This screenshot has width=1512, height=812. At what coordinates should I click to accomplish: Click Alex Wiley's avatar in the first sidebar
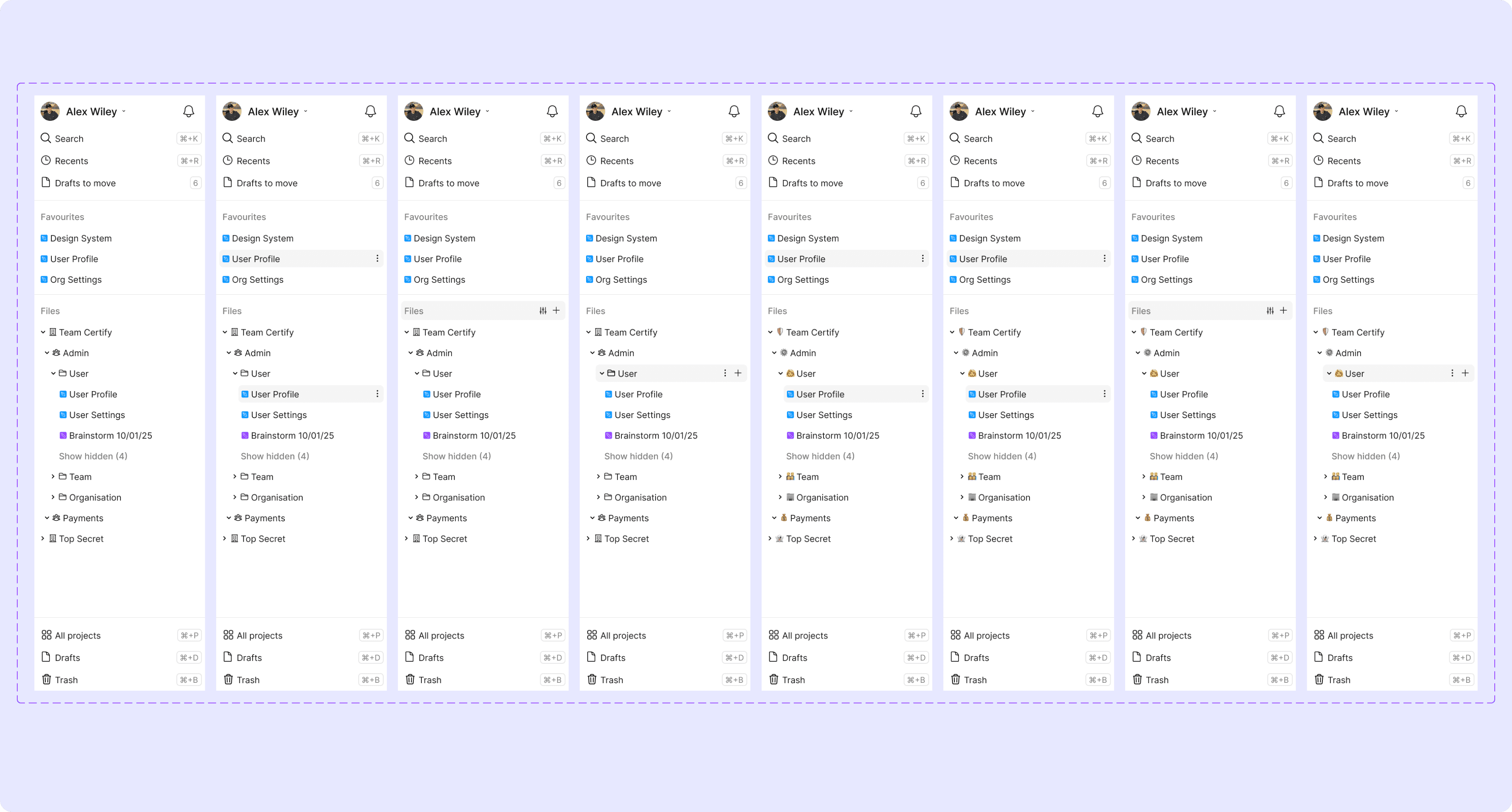(x=50, y=111)
